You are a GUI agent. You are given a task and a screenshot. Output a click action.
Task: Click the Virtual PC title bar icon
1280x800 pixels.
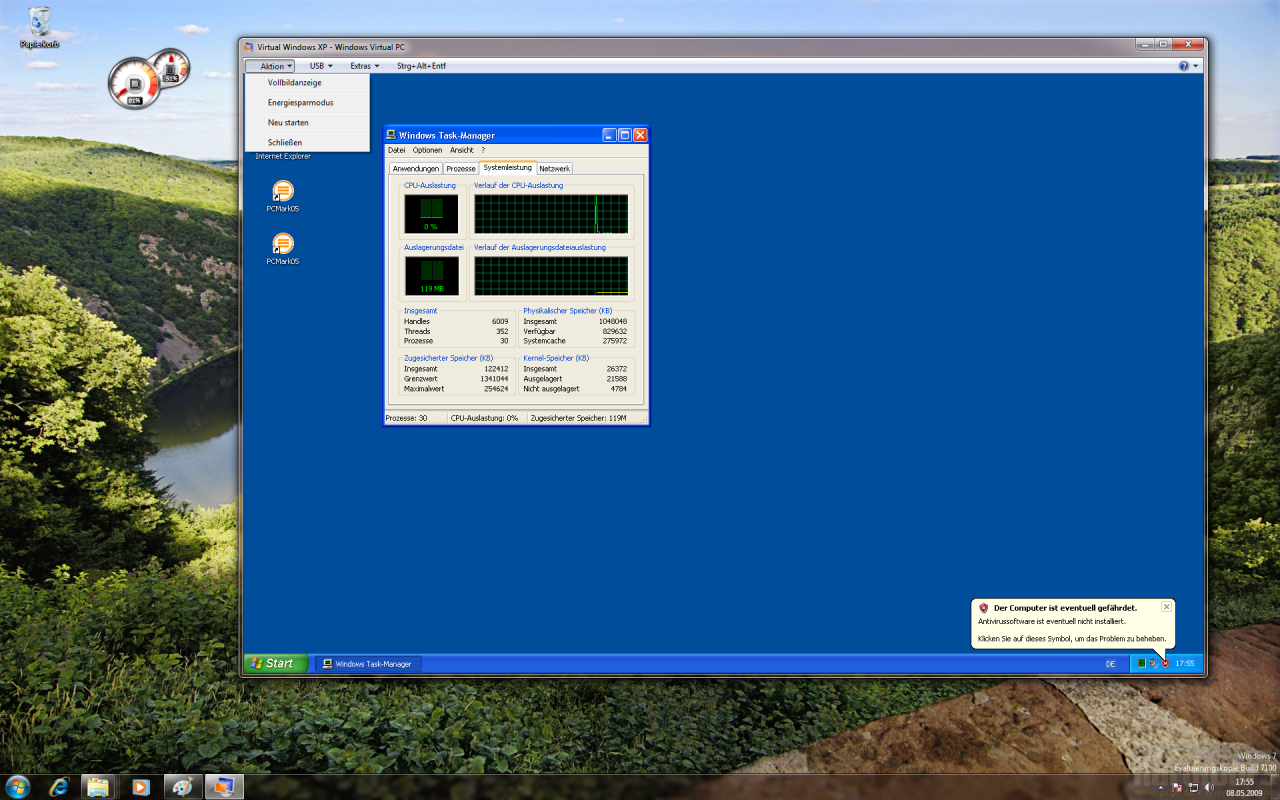[249, 46]
